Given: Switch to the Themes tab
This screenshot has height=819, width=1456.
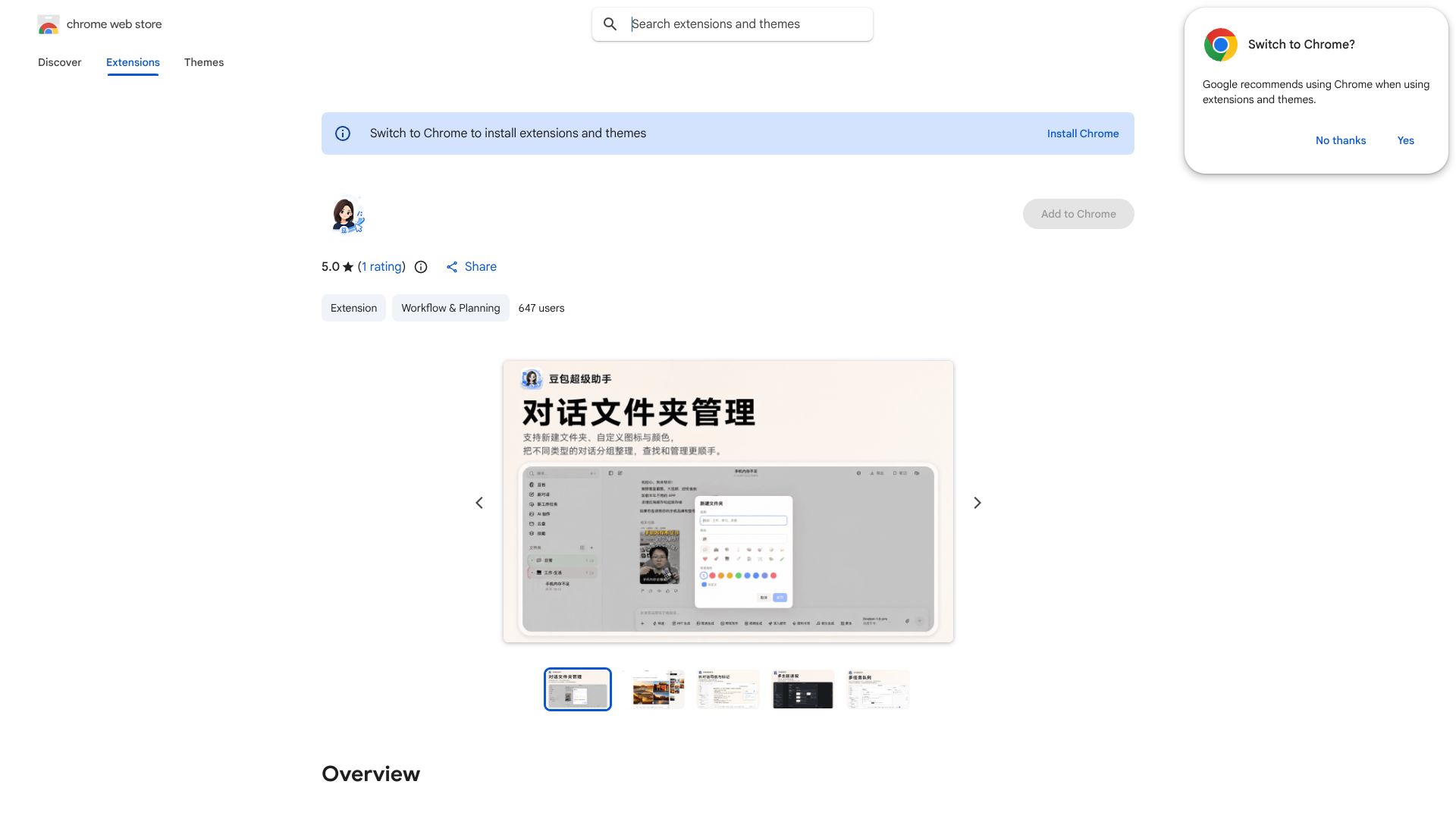Looking at the screenshot, I should (204, 62).
